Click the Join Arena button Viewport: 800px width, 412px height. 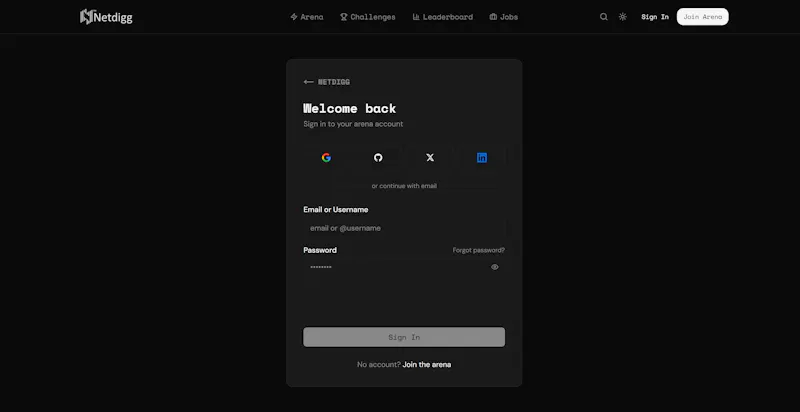point(703,17)
